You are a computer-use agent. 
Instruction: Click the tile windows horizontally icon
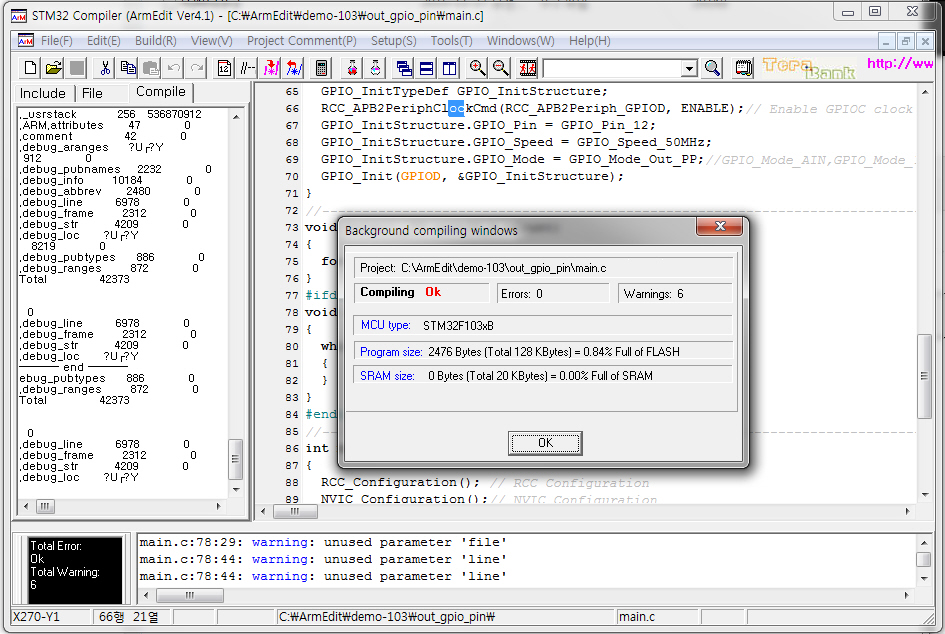427,68
